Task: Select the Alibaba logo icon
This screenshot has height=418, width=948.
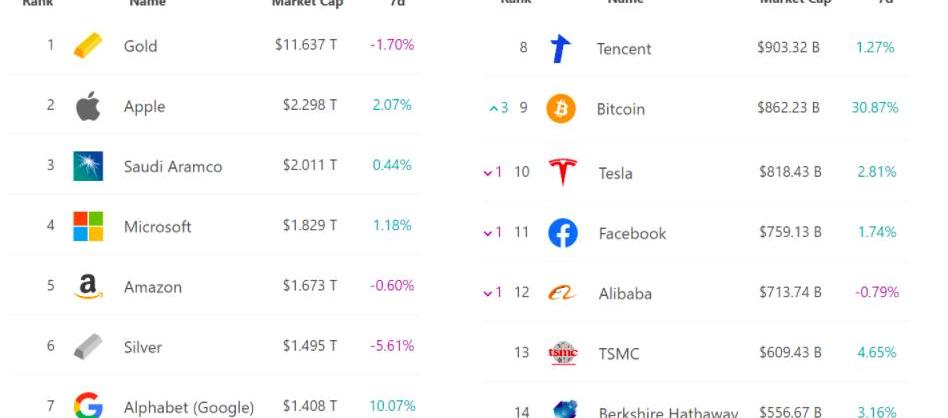Action: (563, 293)
